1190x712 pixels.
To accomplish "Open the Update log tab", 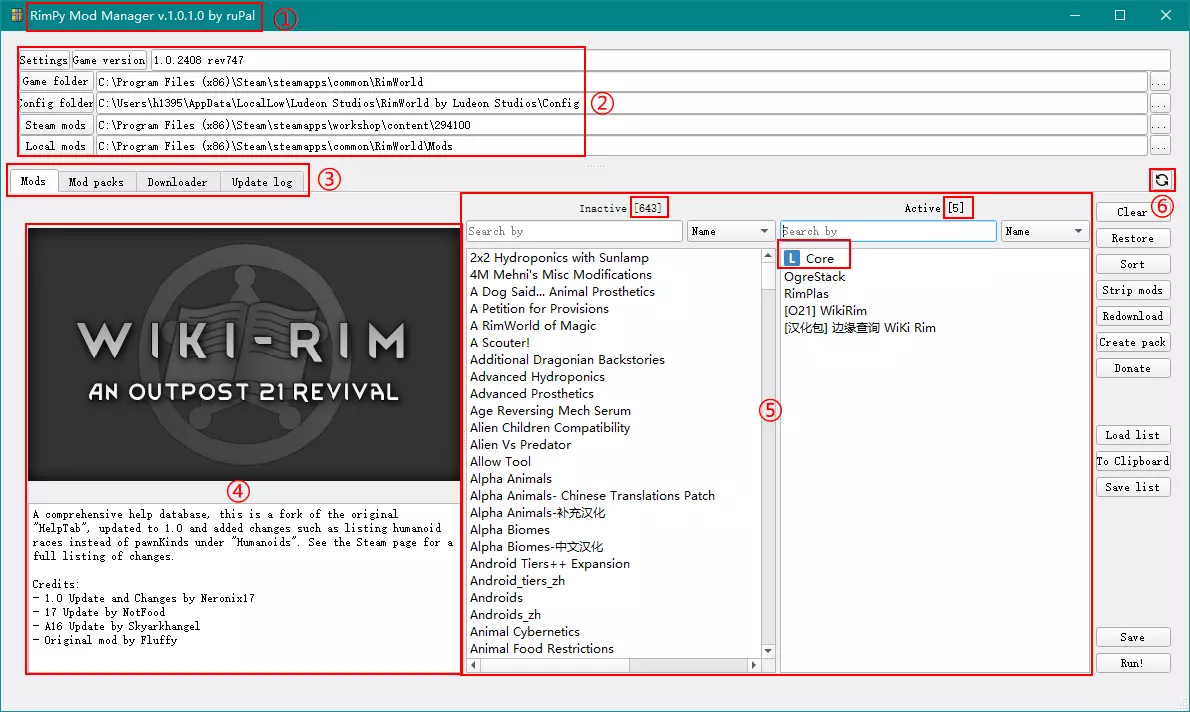I will tap(262, 182).
